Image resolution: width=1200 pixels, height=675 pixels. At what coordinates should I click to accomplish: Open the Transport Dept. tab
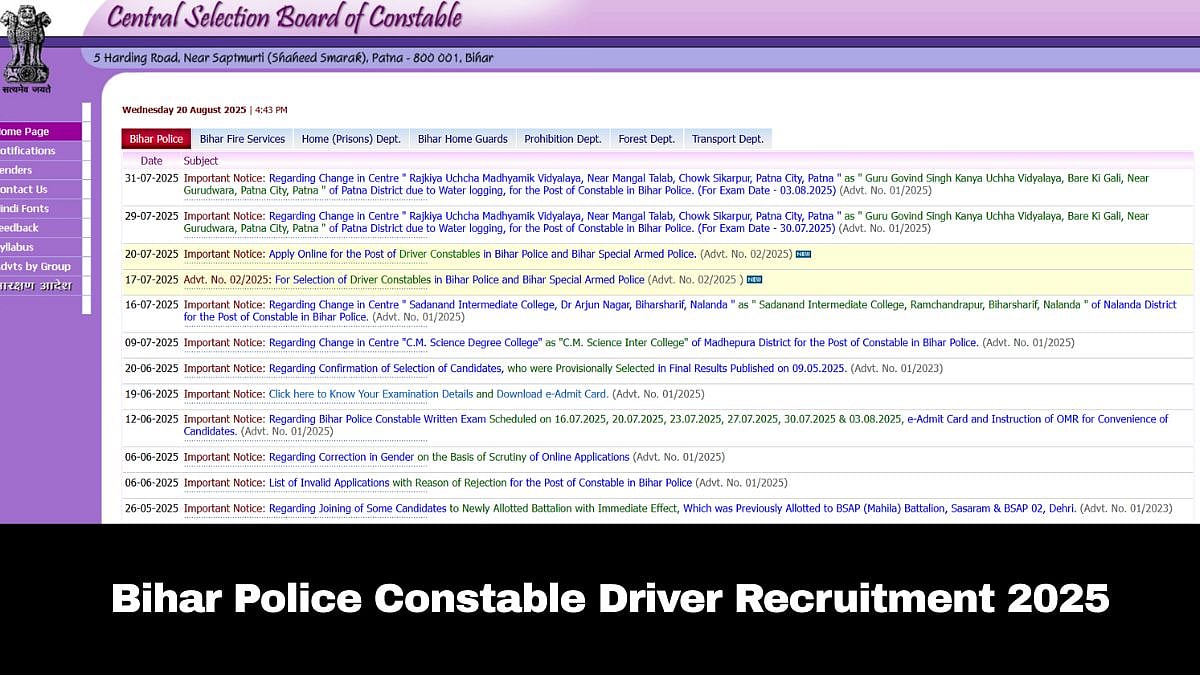pos(727,139)
